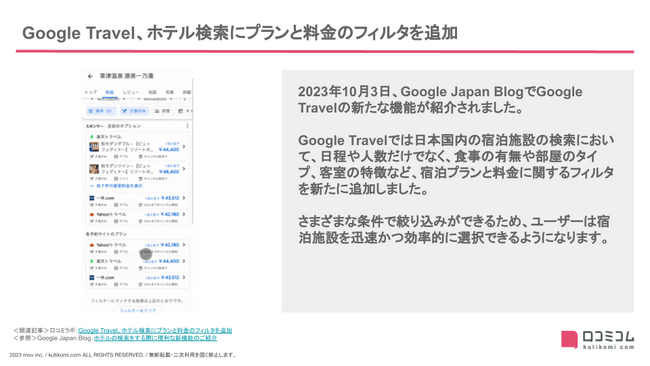Click the ロコミコム logo

tap(598, 340)
